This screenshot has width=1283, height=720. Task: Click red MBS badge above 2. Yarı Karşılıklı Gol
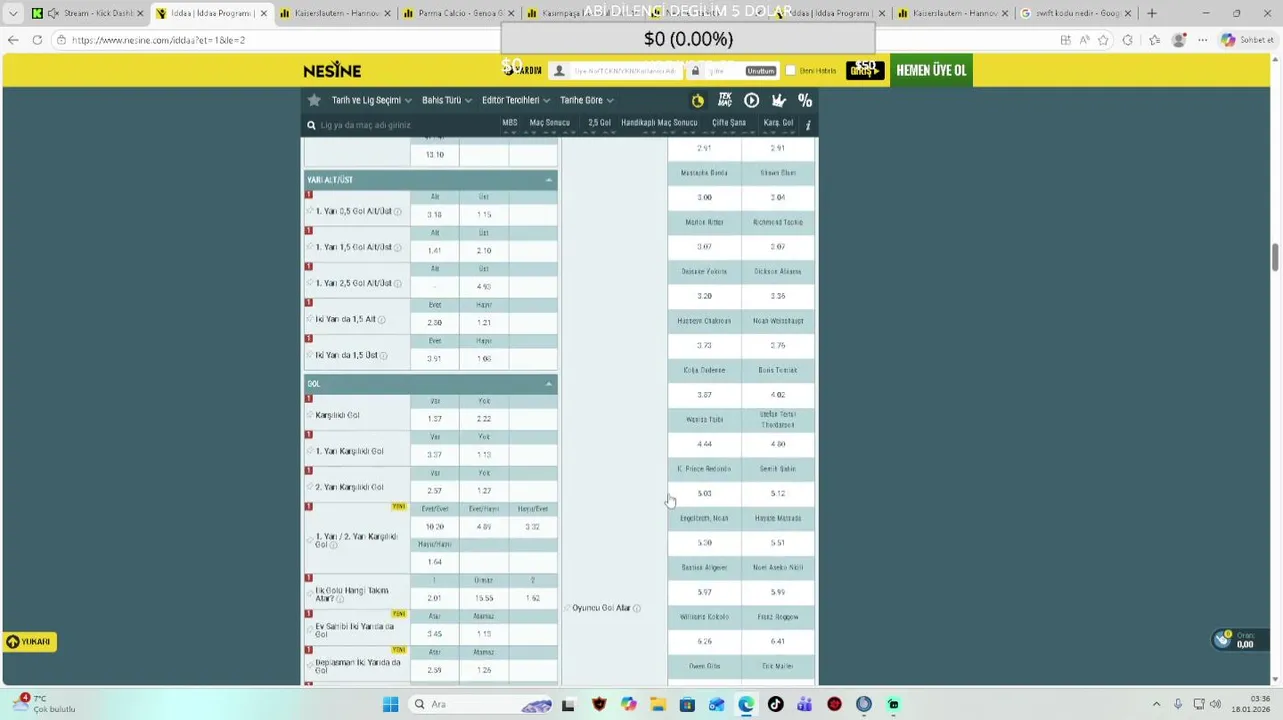coord(309,470)
